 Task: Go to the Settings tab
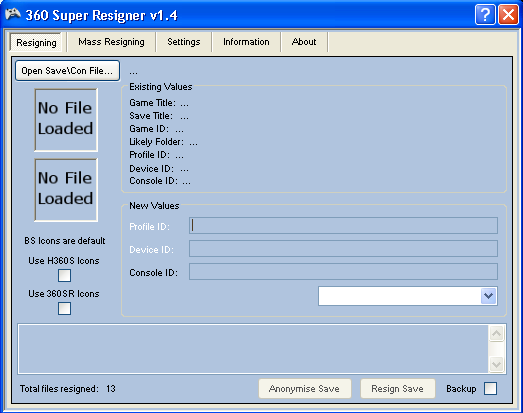click(183, 42)
